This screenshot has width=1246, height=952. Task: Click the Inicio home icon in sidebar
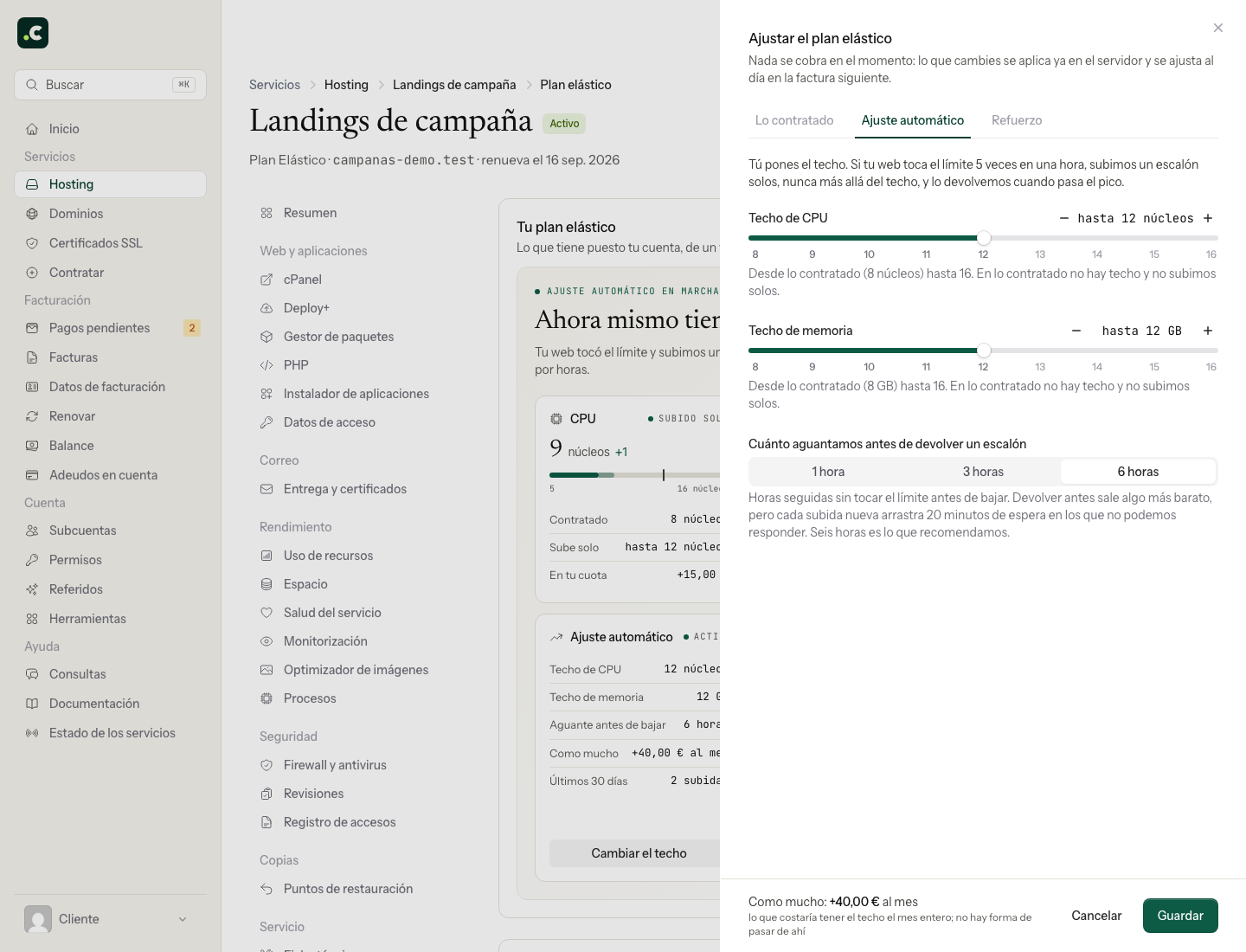(x=32, y=129)
